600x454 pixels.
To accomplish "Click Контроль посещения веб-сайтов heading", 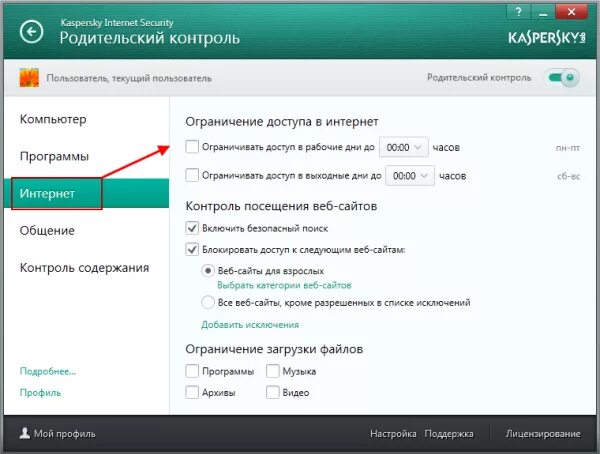I will point(281,206).
